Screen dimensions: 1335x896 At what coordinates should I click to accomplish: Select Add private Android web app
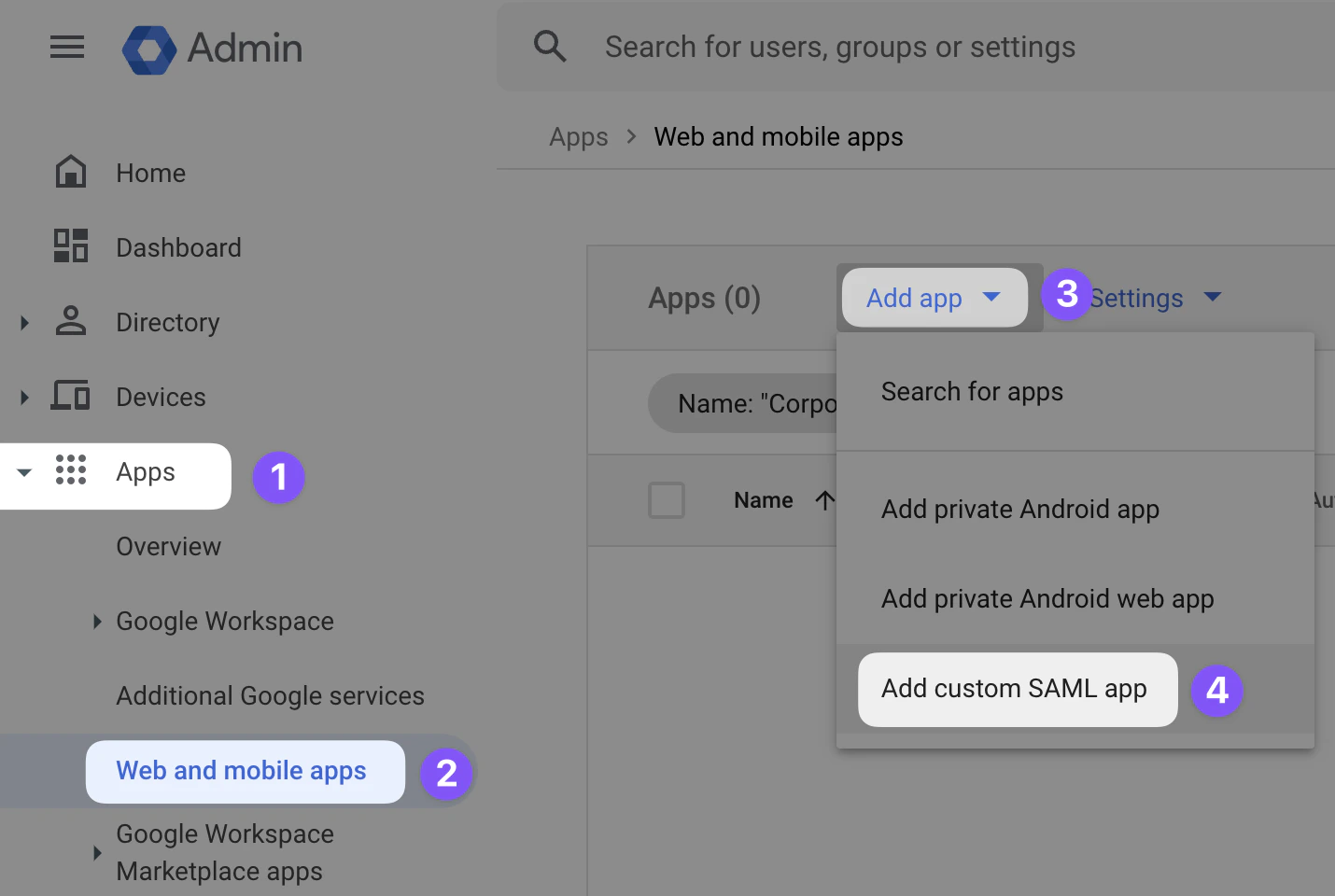pos(1047,598)
